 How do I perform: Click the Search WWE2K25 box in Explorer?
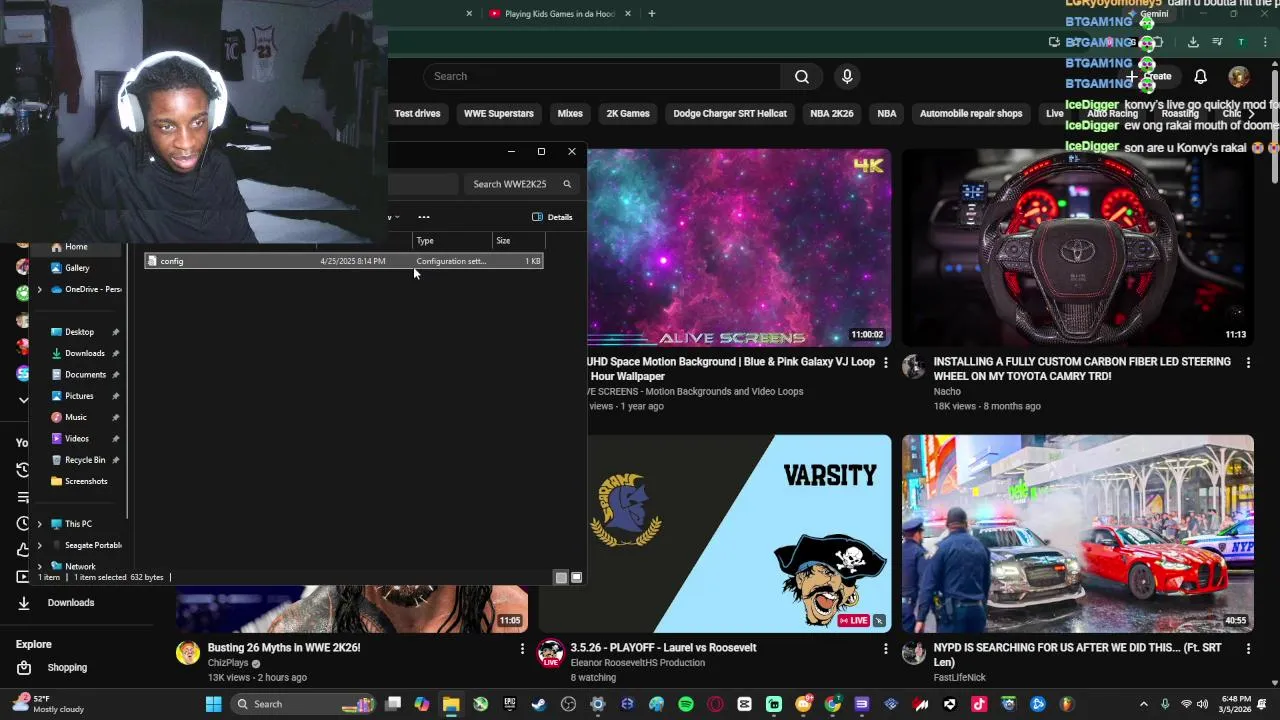520,184
